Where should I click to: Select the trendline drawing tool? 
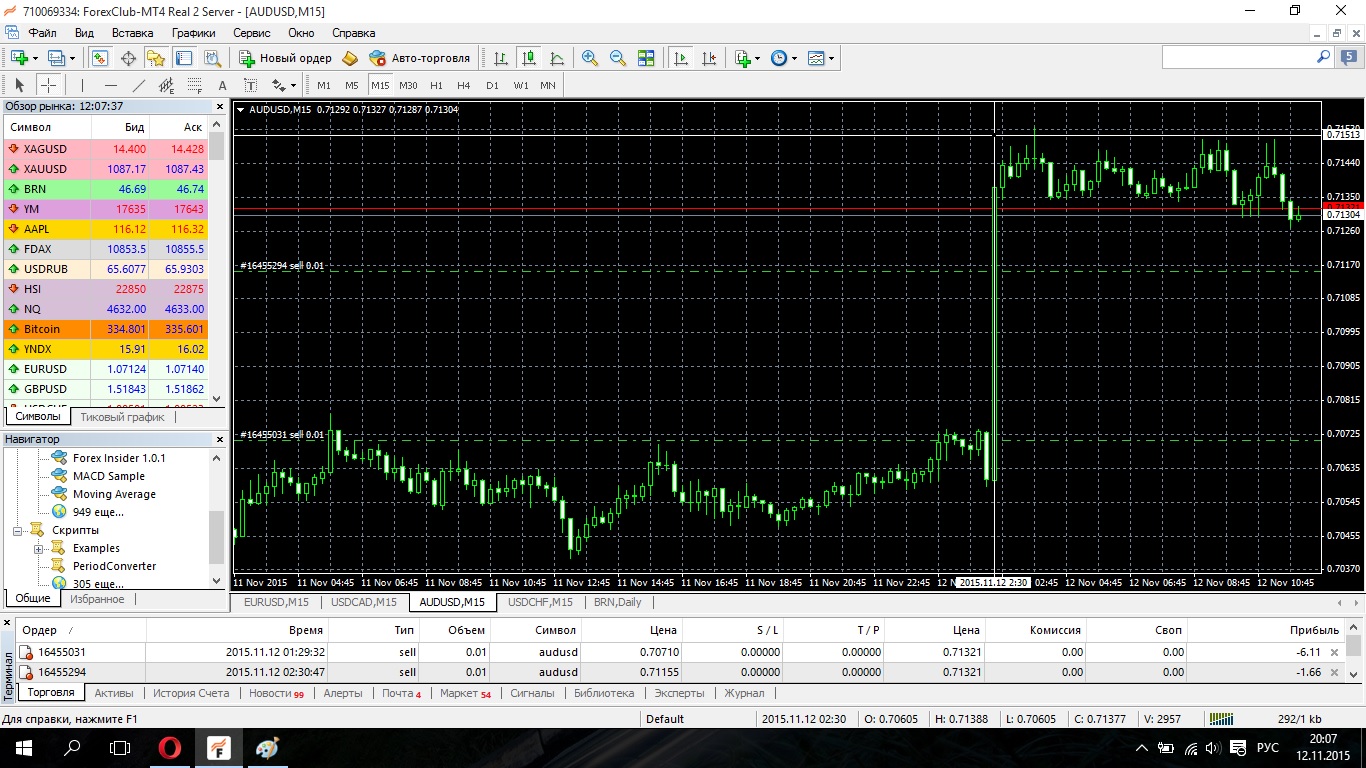[x=139, y=85]
